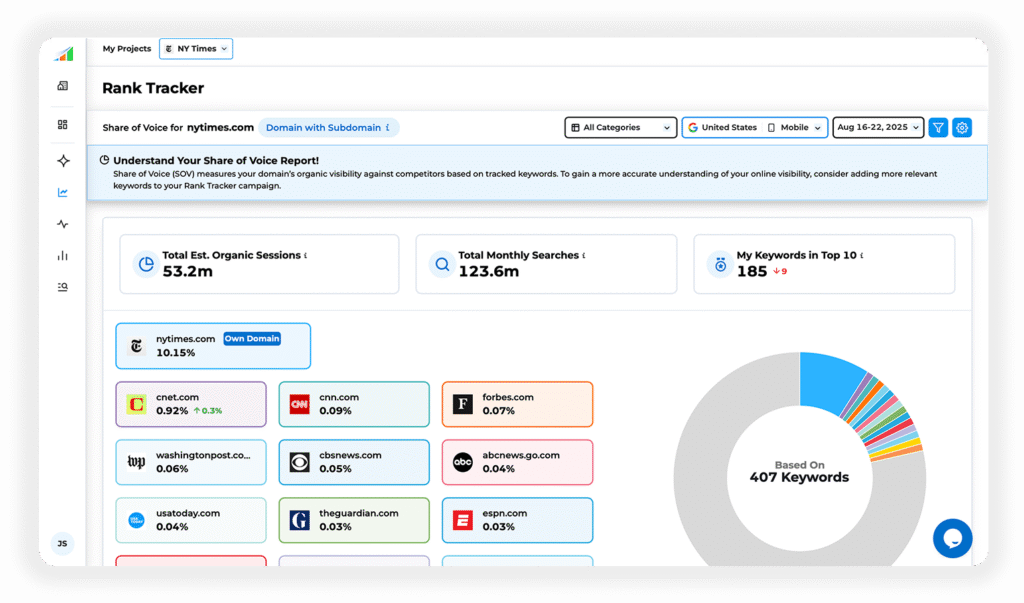Open the bar chart analytics sidebar icon

(63, 256)
